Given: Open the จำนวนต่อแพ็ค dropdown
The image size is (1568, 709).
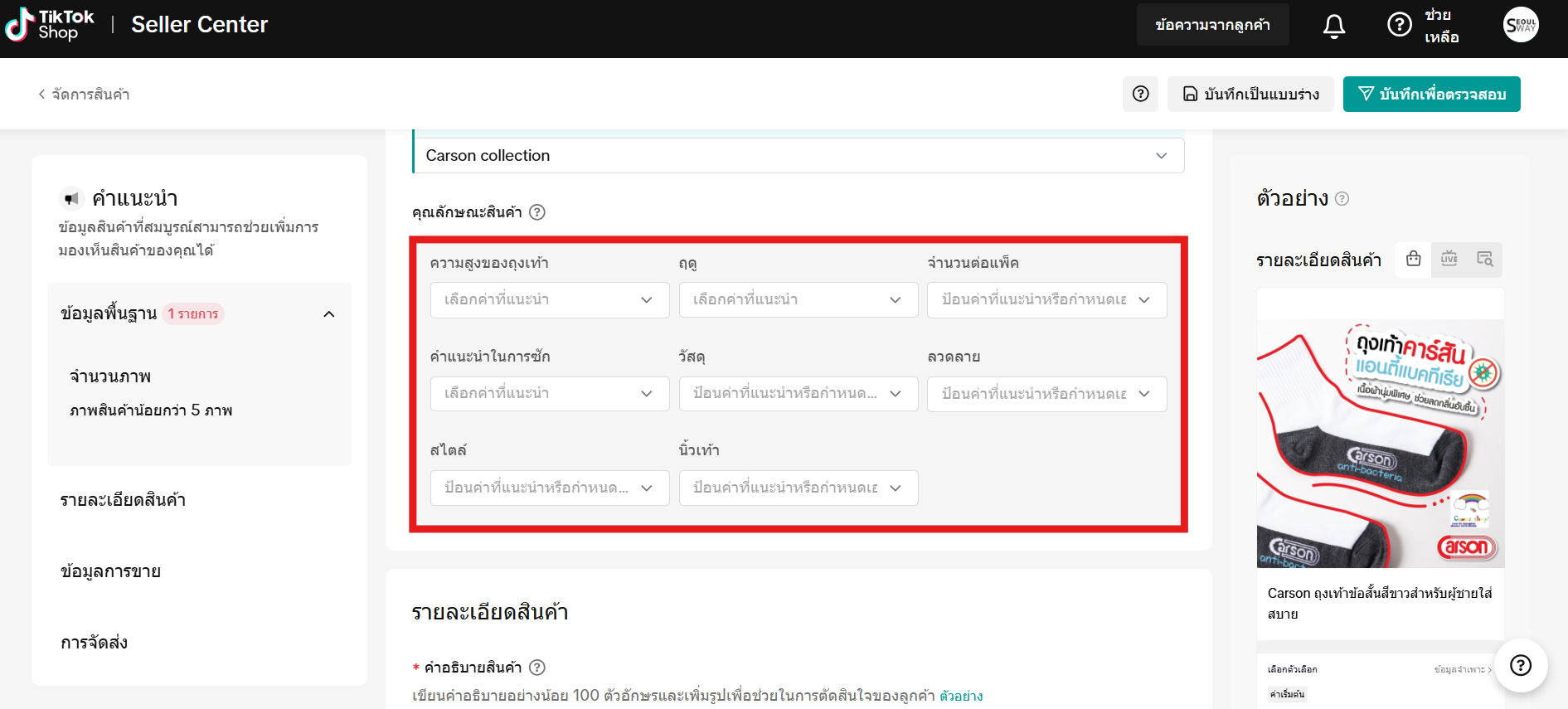Looking at the screenshot, I should (x=1047, y=300).
